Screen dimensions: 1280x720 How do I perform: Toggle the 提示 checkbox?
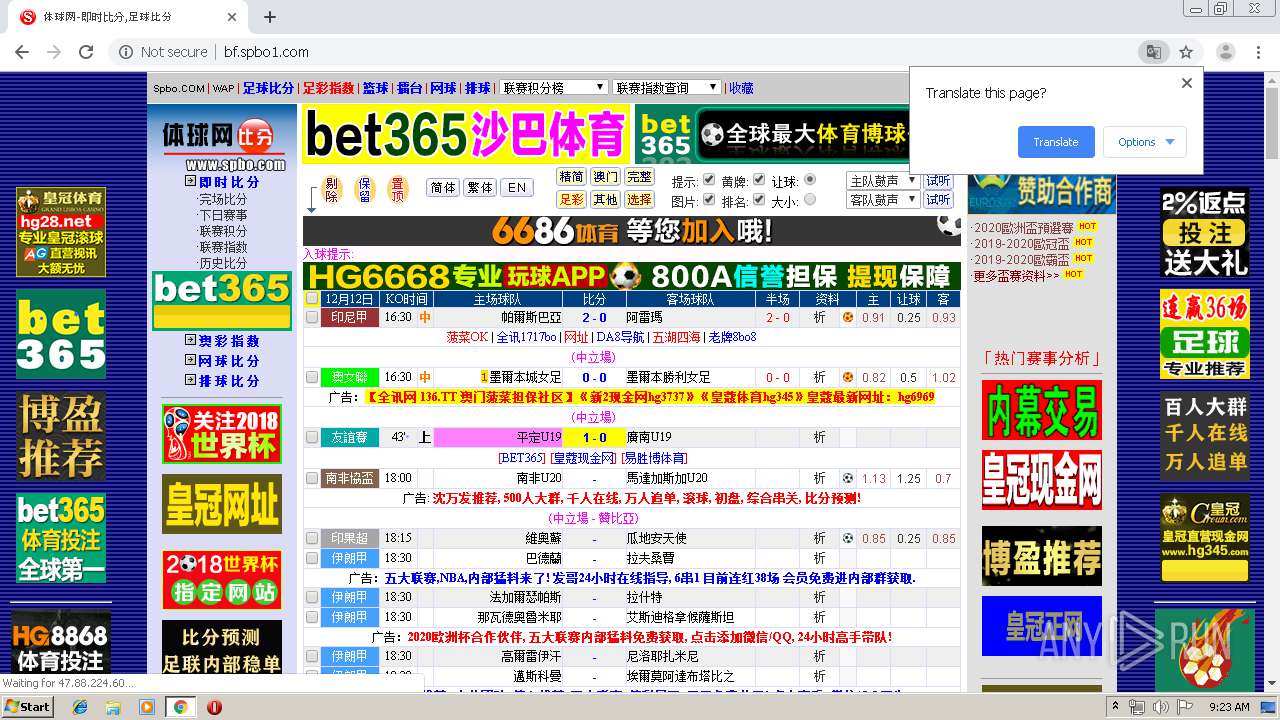click(709, 180)
